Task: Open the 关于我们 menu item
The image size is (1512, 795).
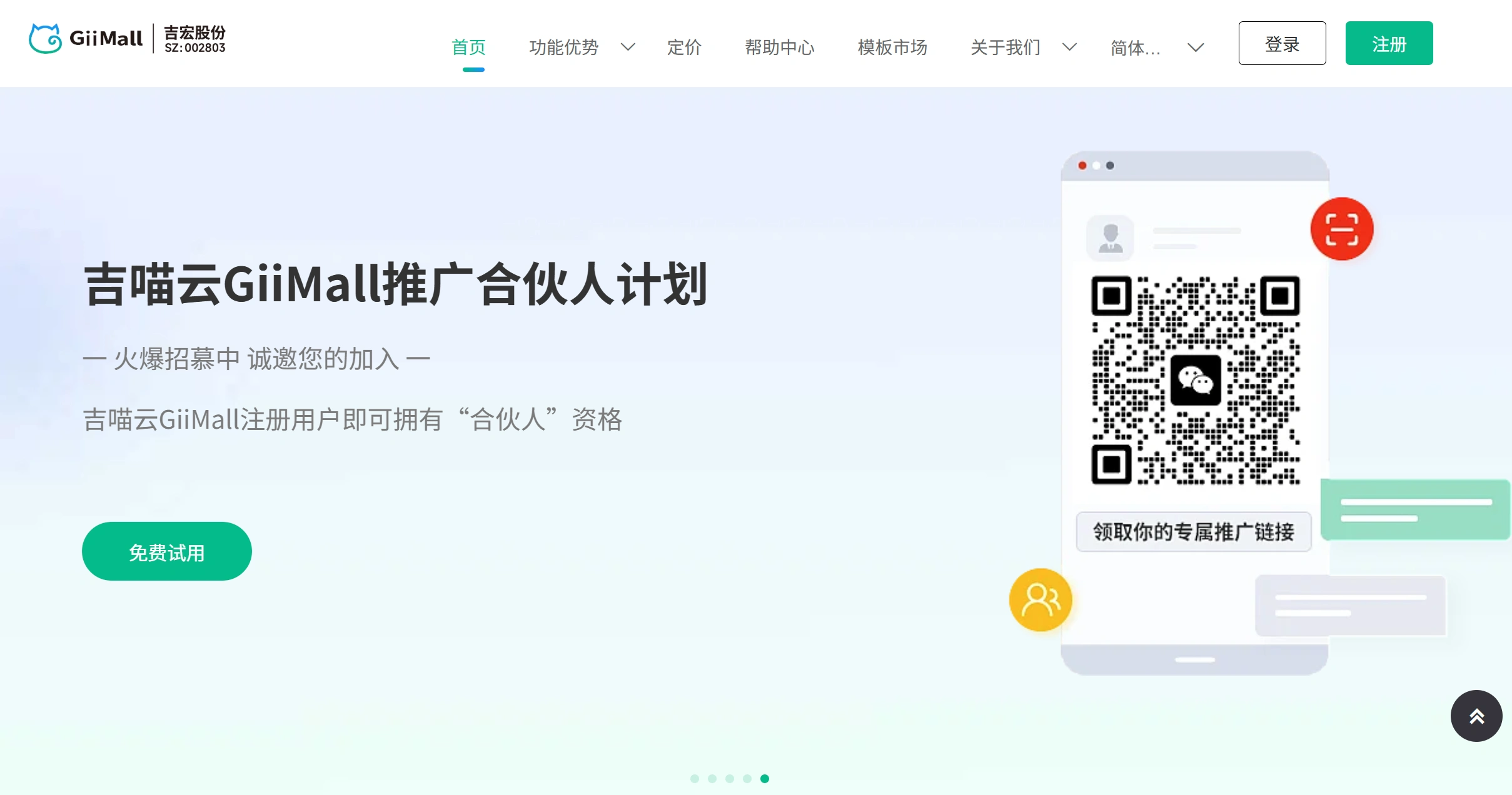Action: click(1005, 47)
